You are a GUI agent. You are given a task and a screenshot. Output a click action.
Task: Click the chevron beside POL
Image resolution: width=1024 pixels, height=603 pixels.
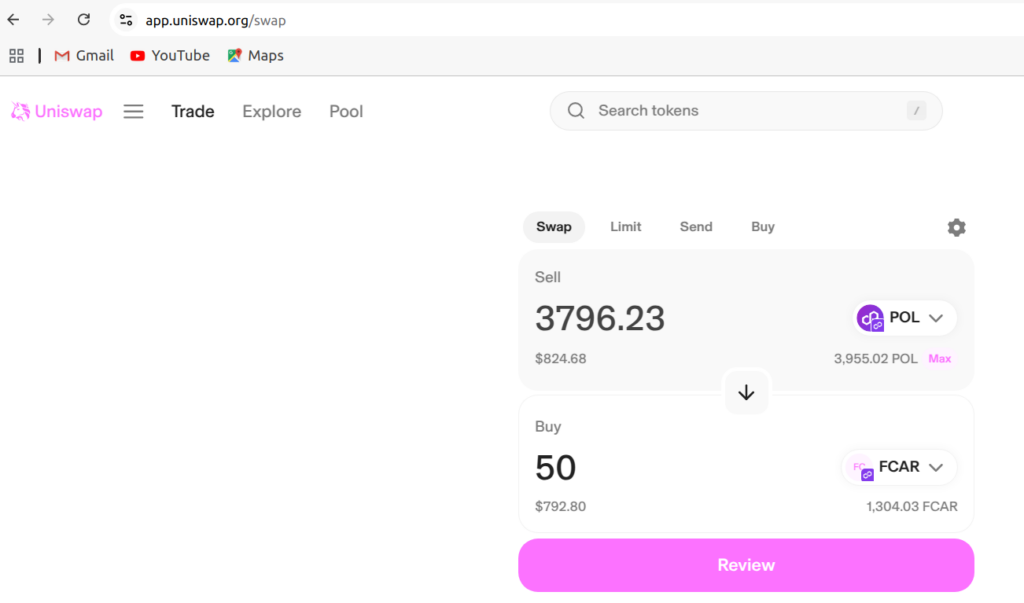click(x=936, y=318)
